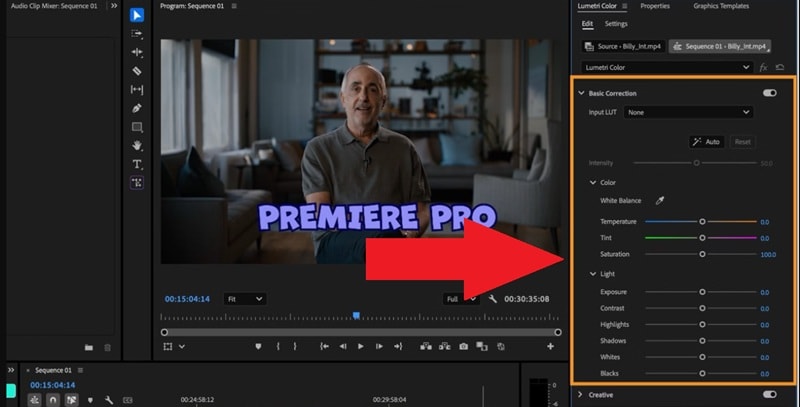Step forward one frame
Viewport: 800px width, 407px height.
379,346
